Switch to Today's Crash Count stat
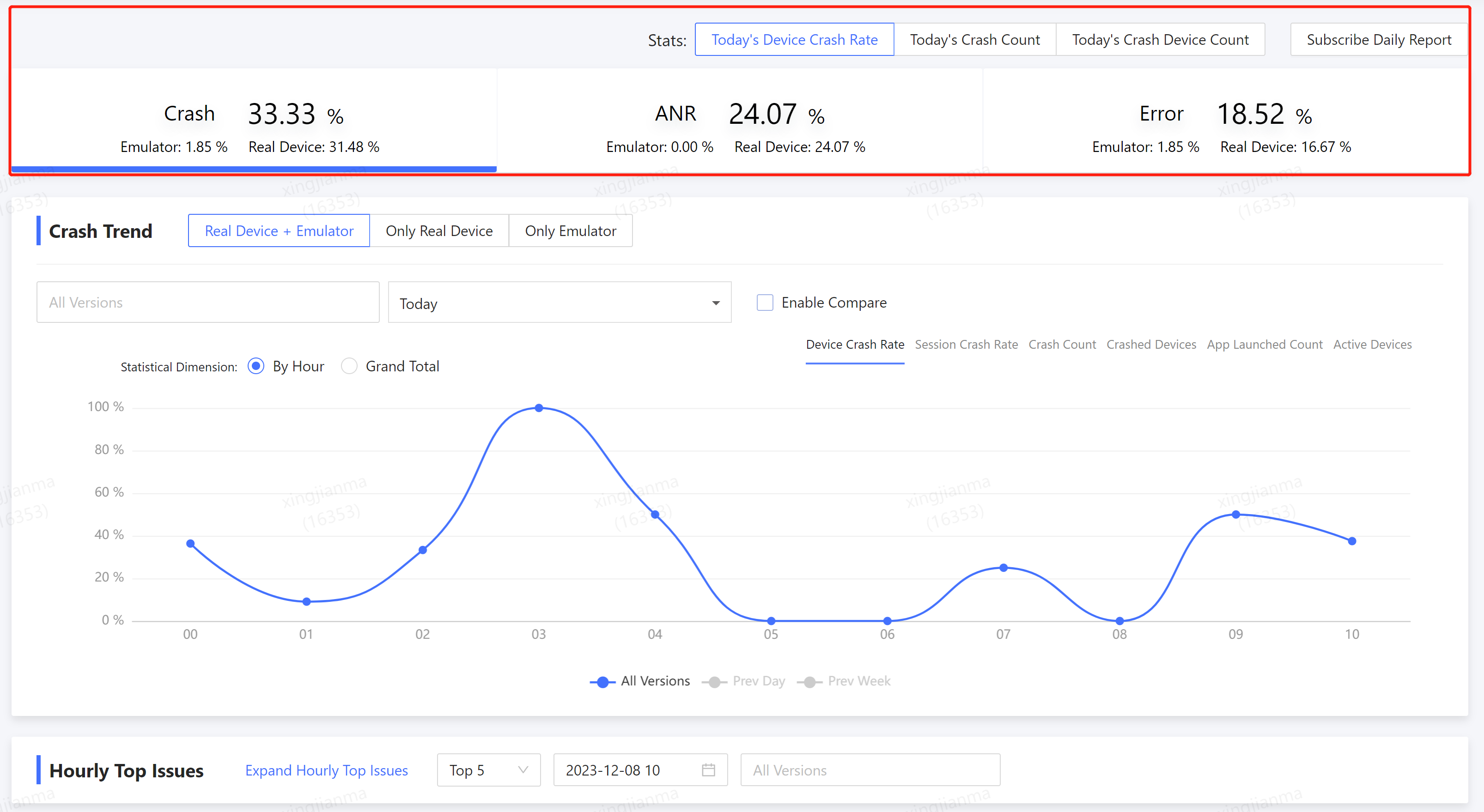This screenshot has height=812, width=1484. coord(975,40)
